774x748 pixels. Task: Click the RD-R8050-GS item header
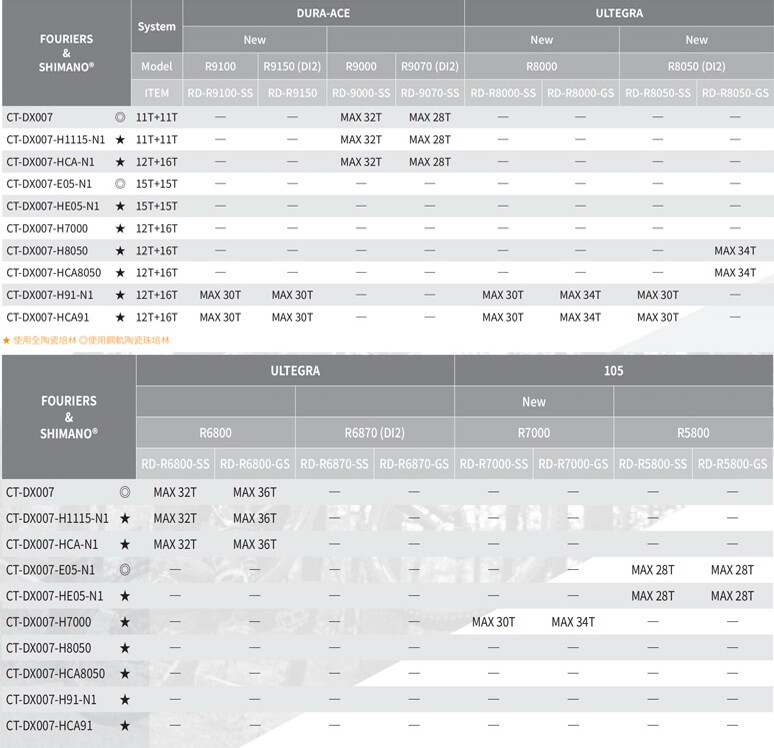[735, 93]
